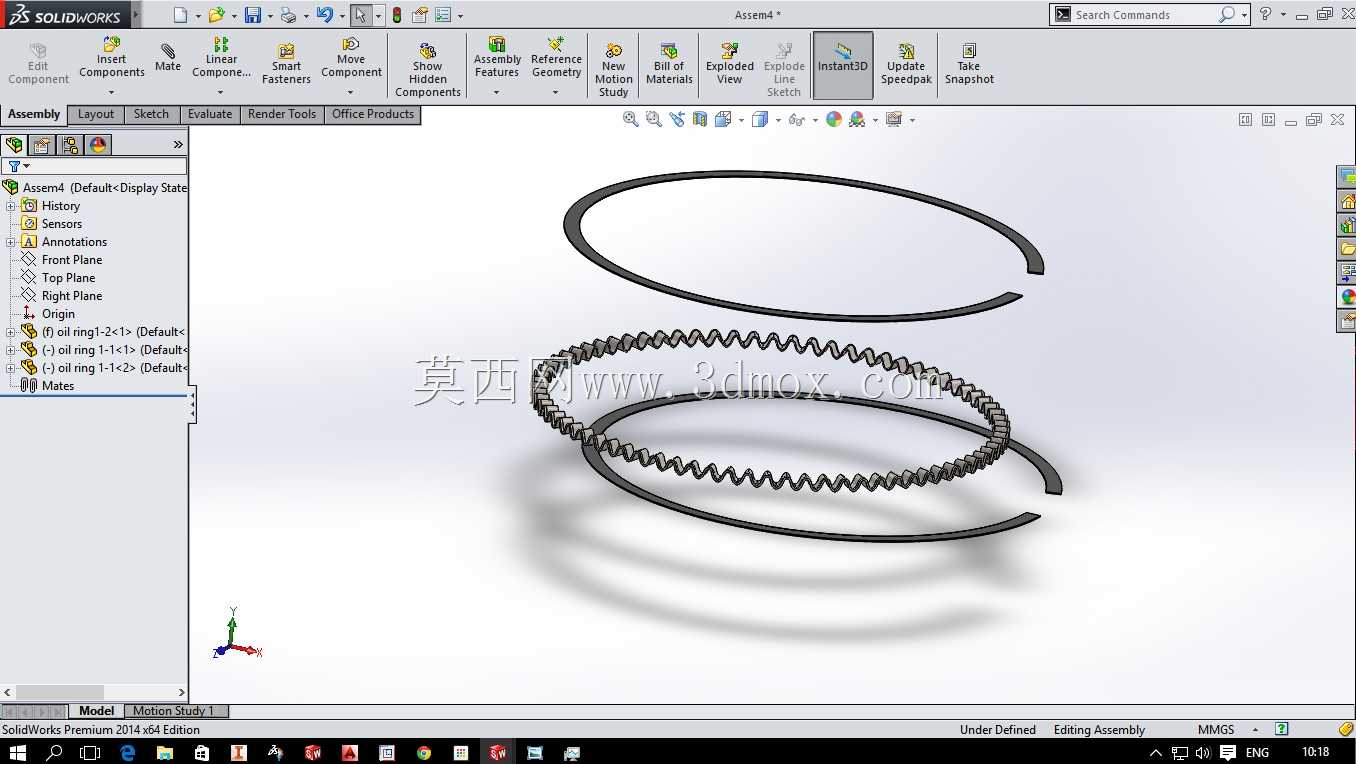Image resolution: width=1356 pixels, height=764 pixels.
Task: Expand the oil ring1-2<1> component
Action: point(11,332)
